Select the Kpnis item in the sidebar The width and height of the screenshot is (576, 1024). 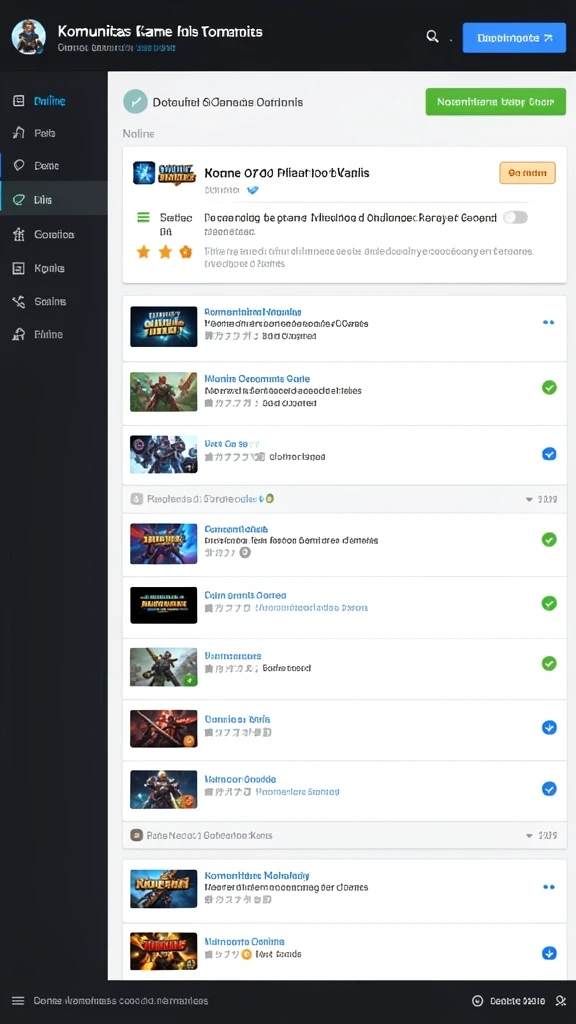coord(49,268)
